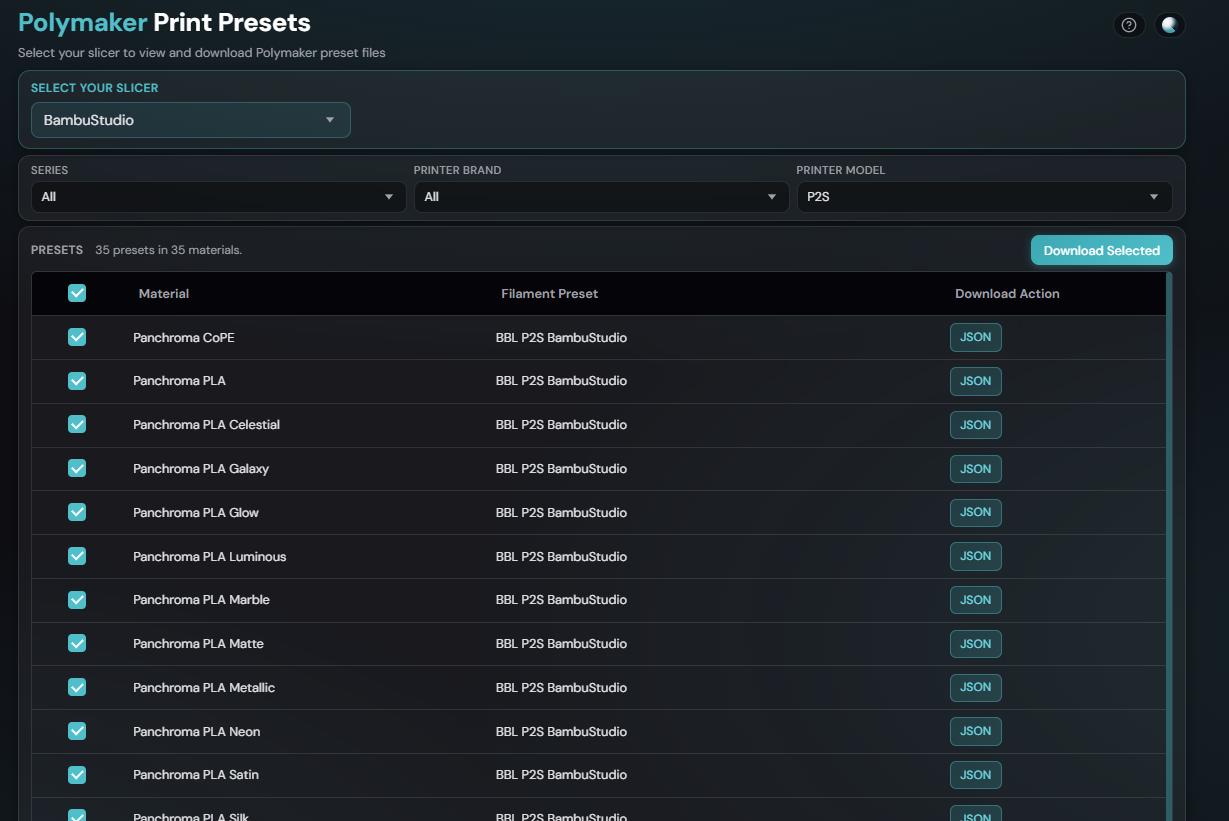Click the Material column header
The width and height of the screenshot is (1229, 821).
164,294
